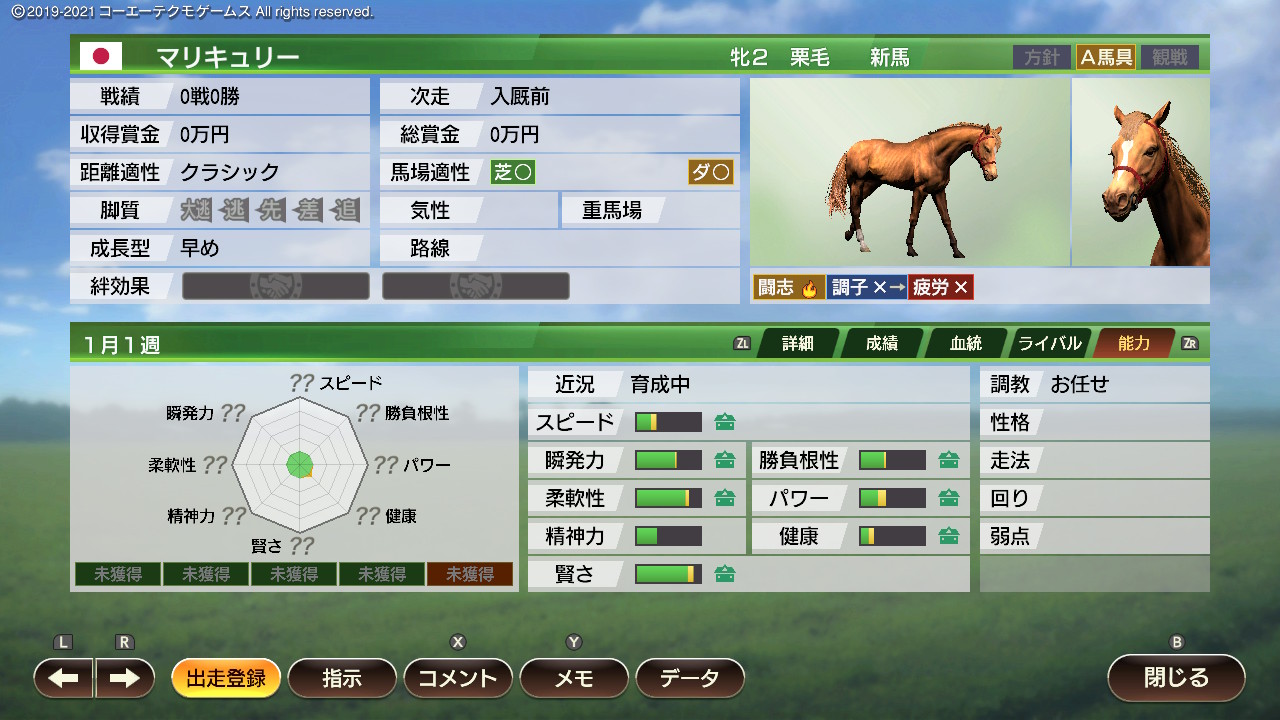Click the クラシック distance aptitude value
This screenshot has width=1280, height=720.
click(x=230, y=172)
